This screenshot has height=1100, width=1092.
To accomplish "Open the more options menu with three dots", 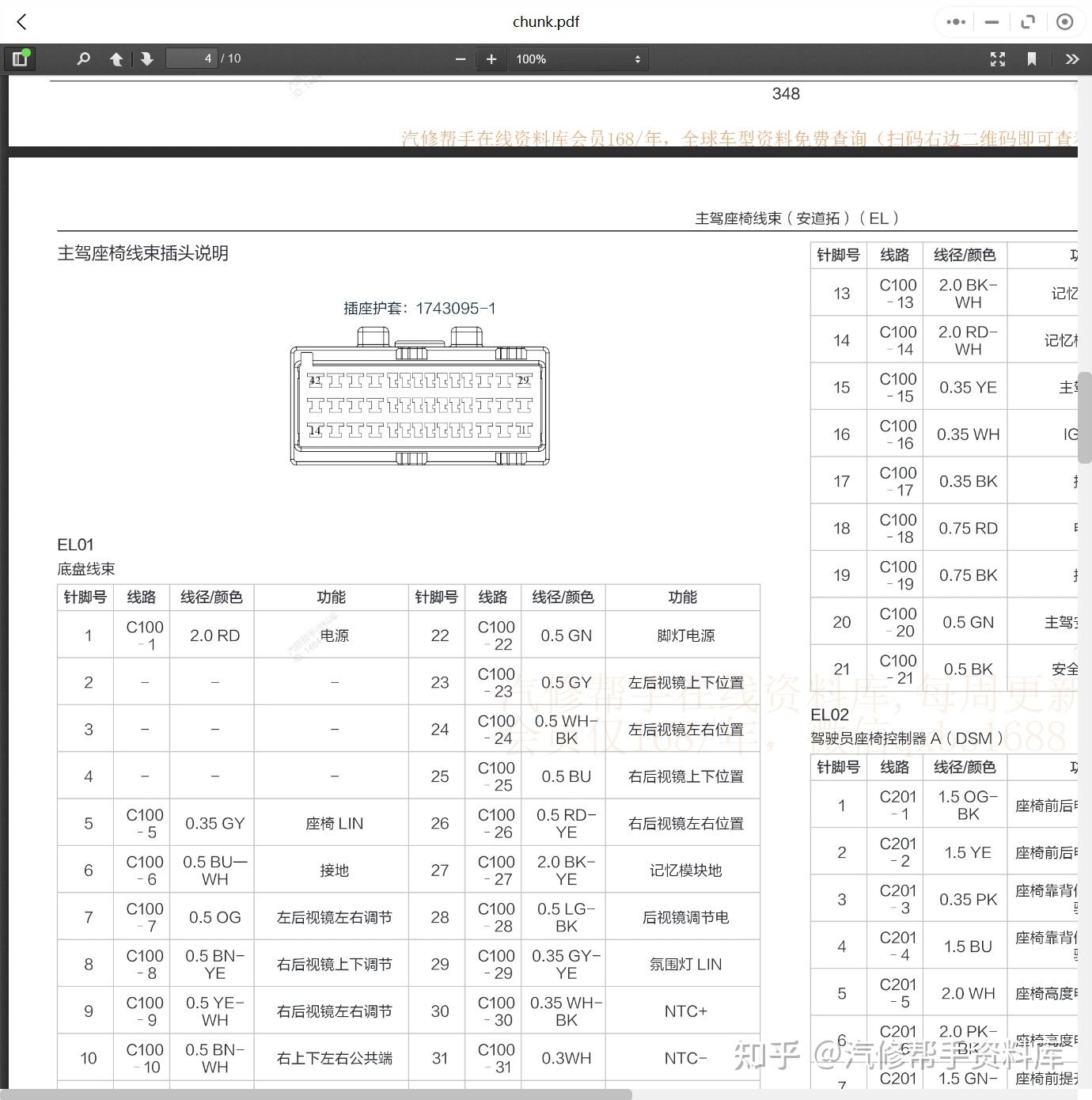I will point(954,21).
